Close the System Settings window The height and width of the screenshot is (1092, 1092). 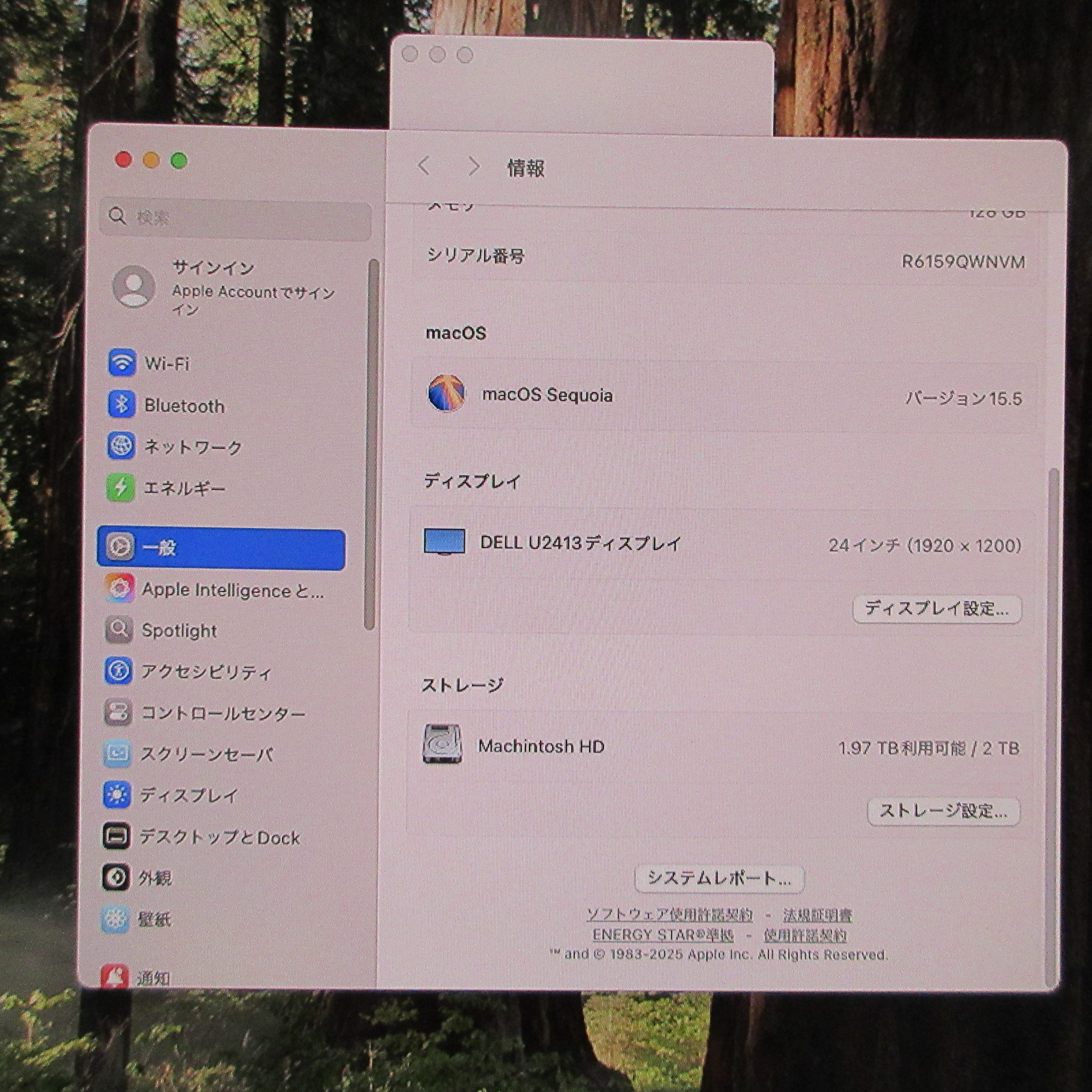(x=123, y=160)
